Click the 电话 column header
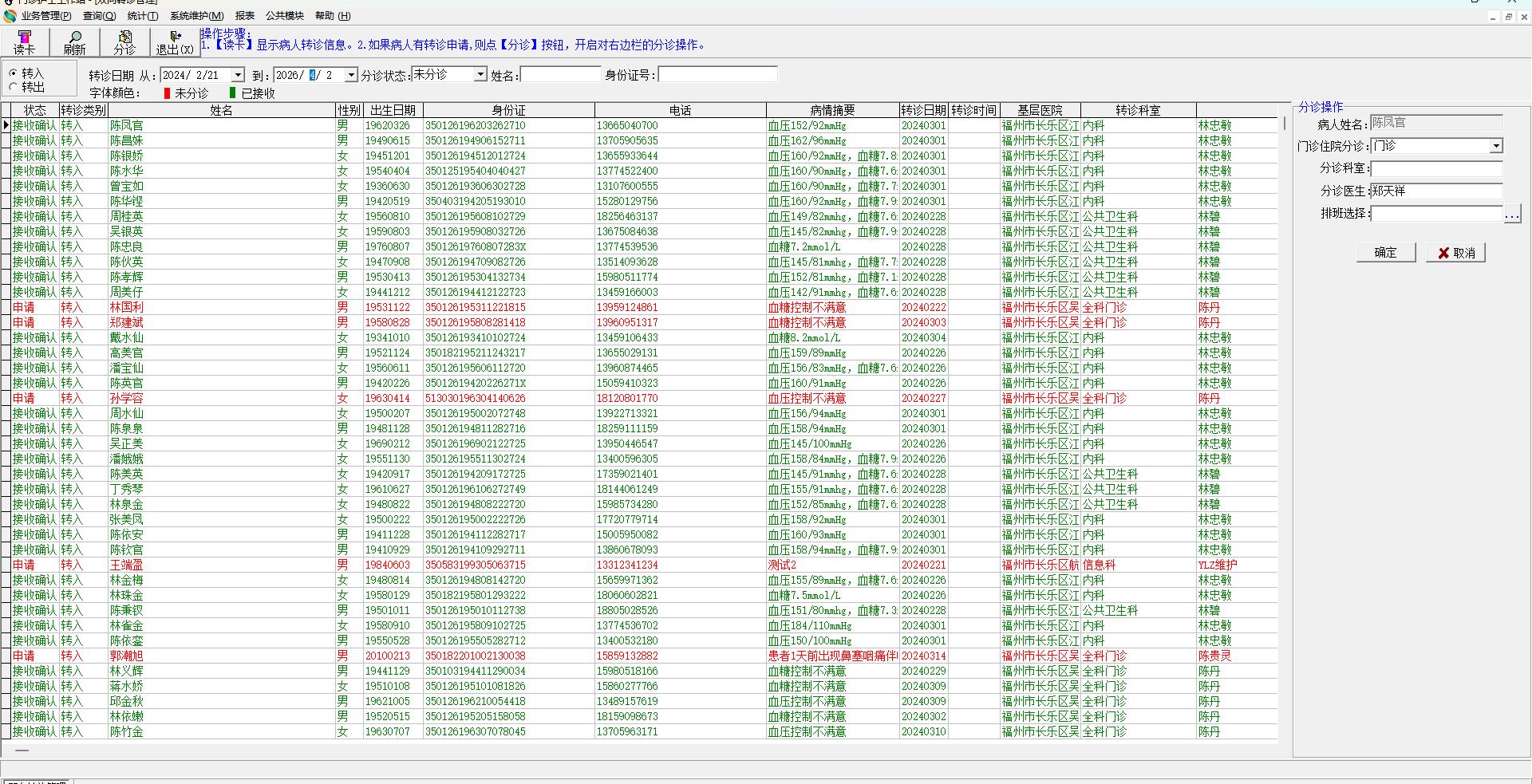Viewport: 1532px width, 784px height. click(x=681, y=110)
